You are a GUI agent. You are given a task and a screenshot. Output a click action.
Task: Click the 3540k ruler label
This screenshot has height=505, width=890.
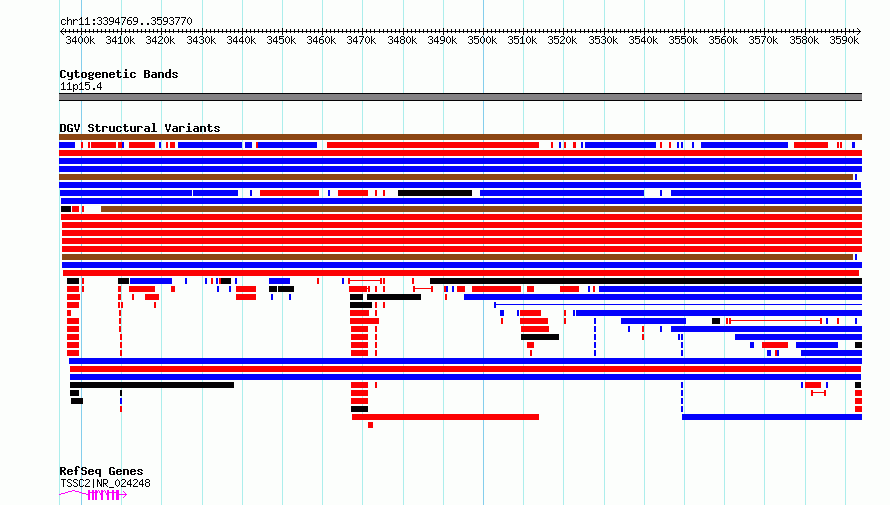tap(643, 40)
